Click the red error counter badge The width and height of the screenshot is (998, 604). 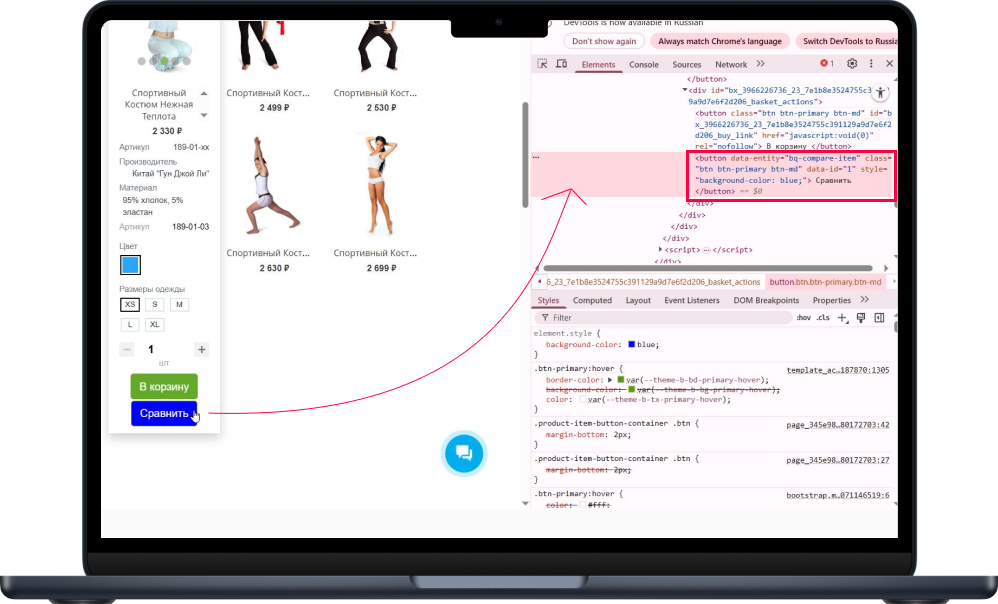click(x=827, y=64)
